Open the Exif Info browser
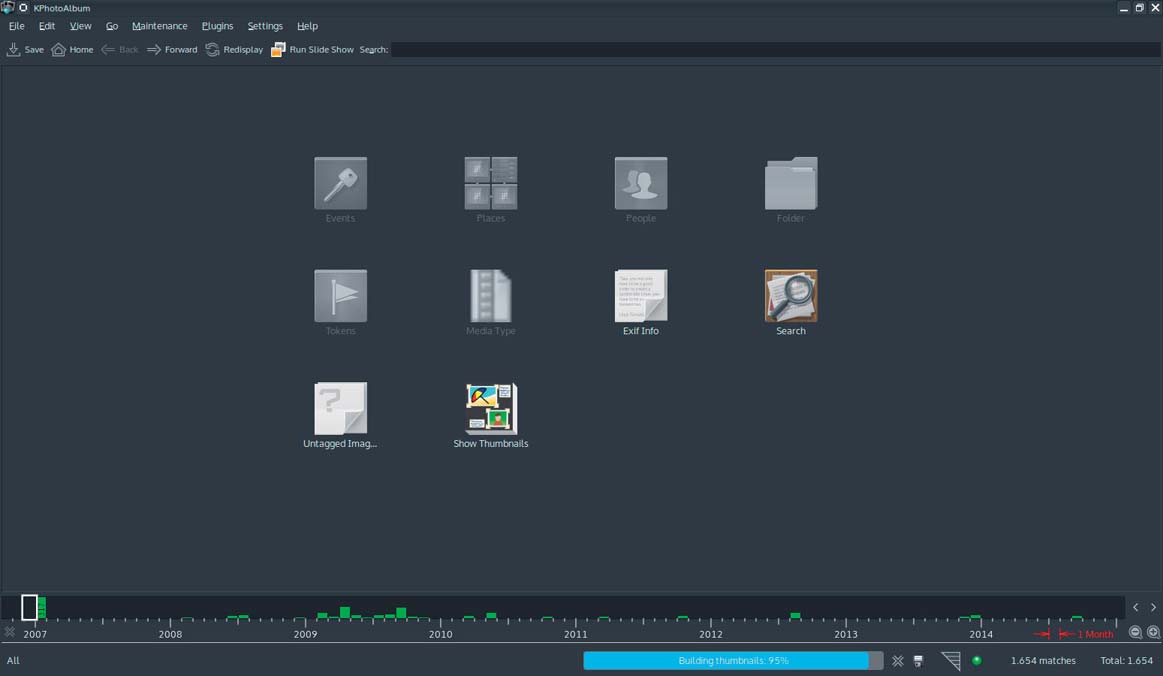 coord(641,303)
